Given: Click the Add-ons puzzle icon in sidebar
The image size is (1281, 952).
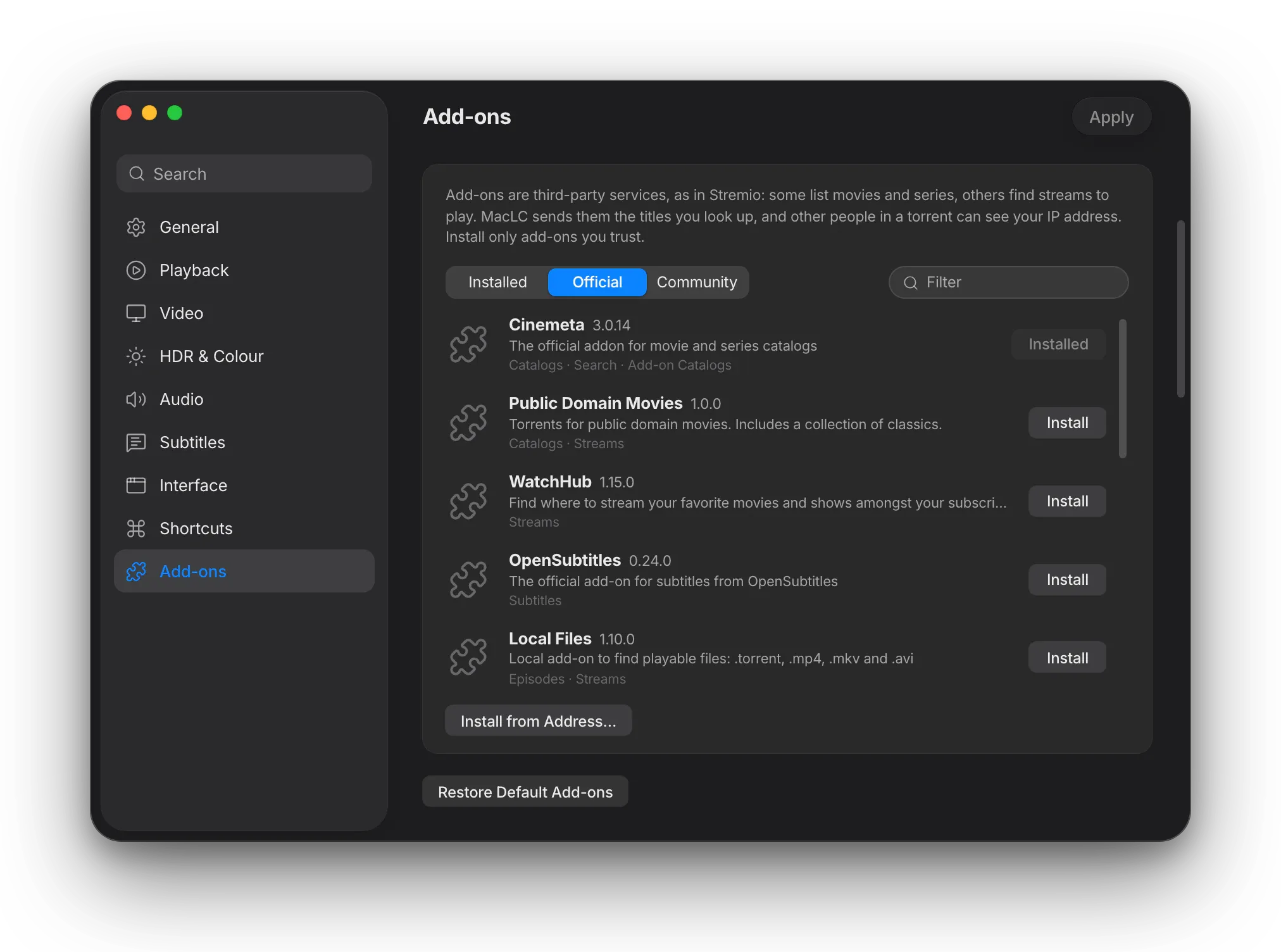Looking at the screenshot, I should tap(136, 572).
